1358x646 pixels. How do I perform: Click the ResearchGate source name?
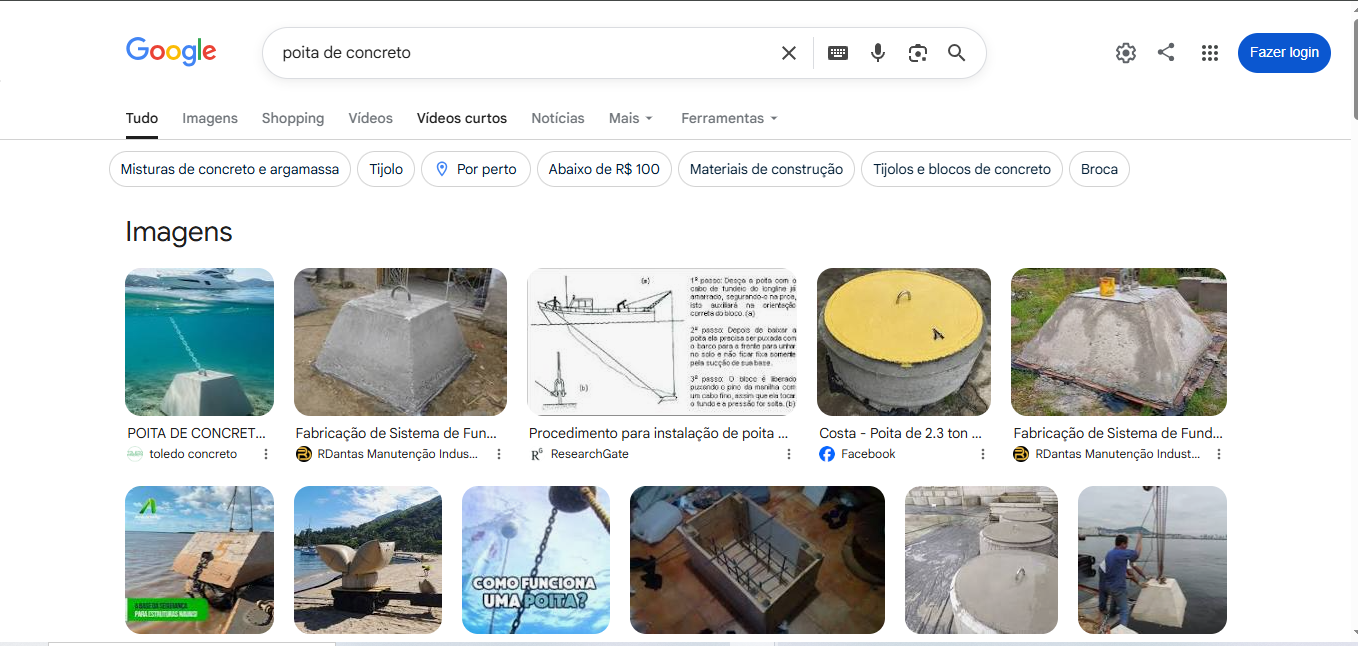[589, 454]
